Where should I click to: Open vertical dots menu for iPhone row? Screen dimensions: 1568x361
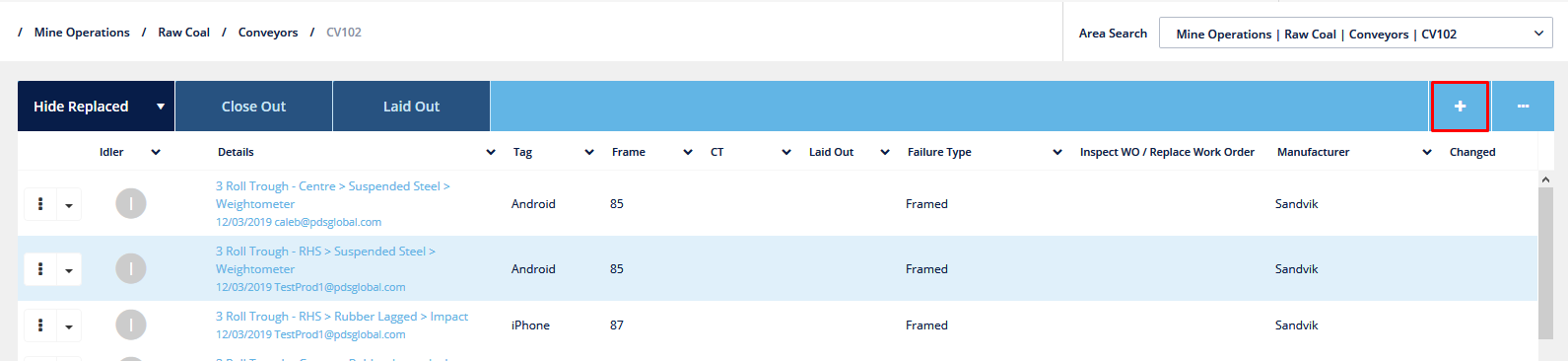pos(40,325)
